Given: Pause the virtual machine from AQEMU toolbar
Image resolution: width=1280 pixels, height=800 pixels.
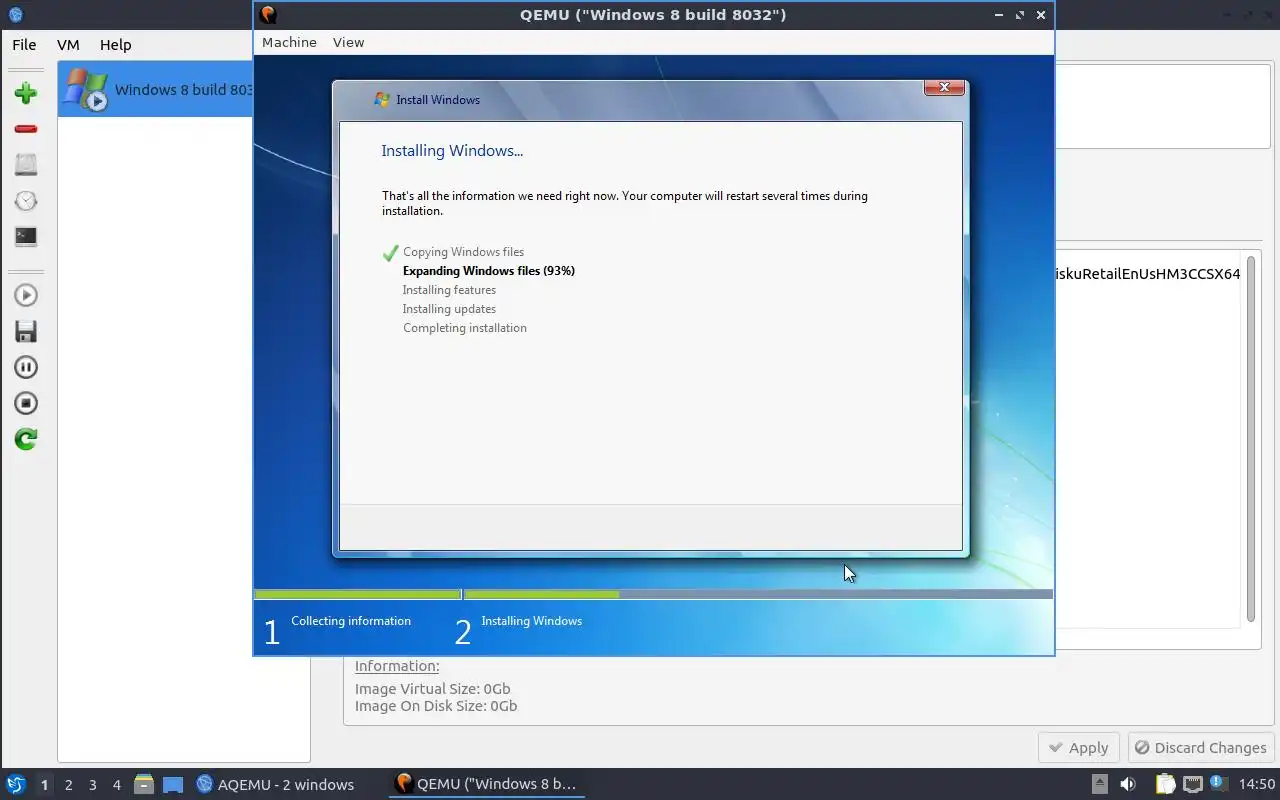Looking at the screenshot, I should [x=26, y=367].
